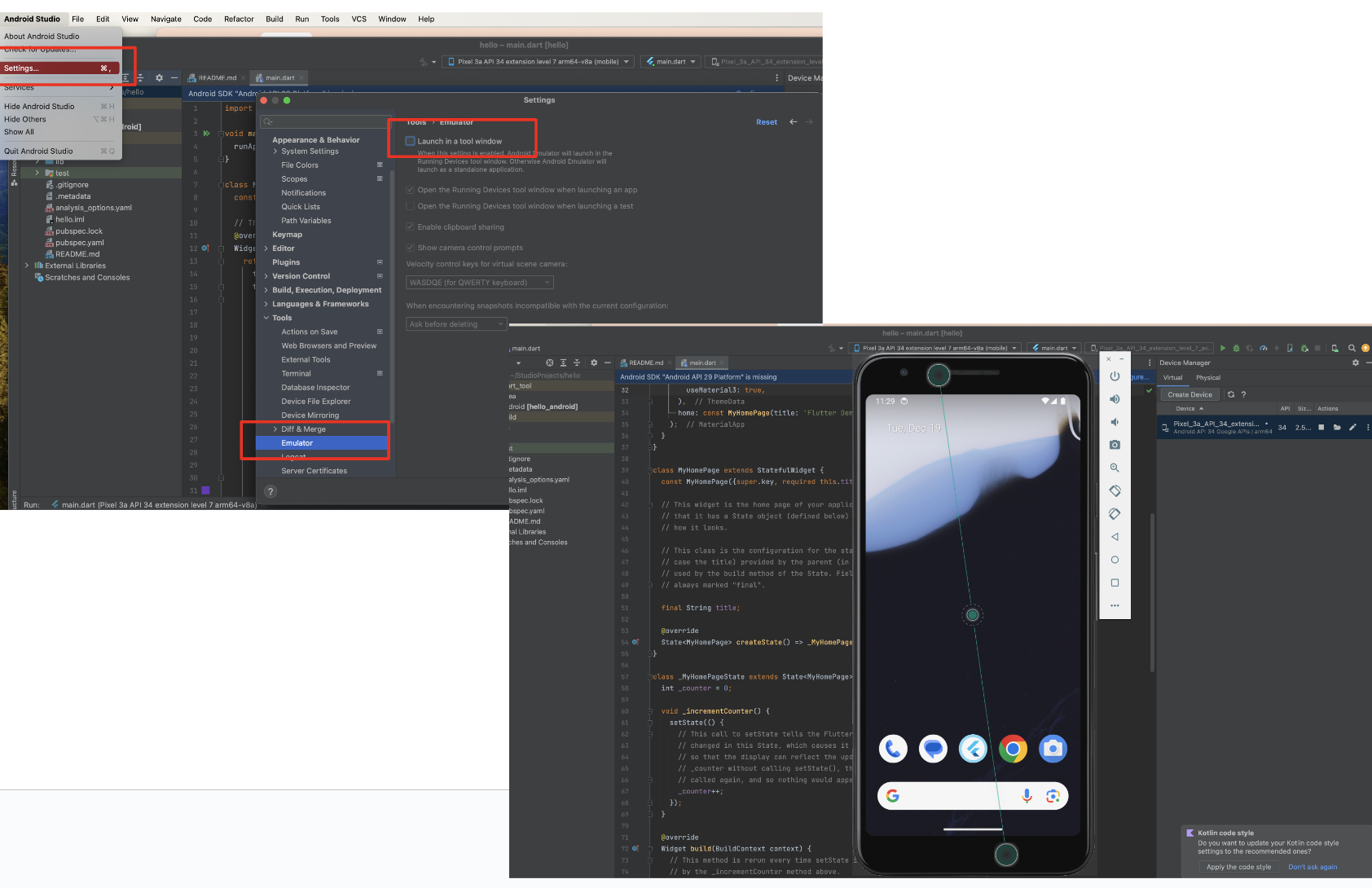Click the emulator zoom magnifier icon

(1115, 468)
